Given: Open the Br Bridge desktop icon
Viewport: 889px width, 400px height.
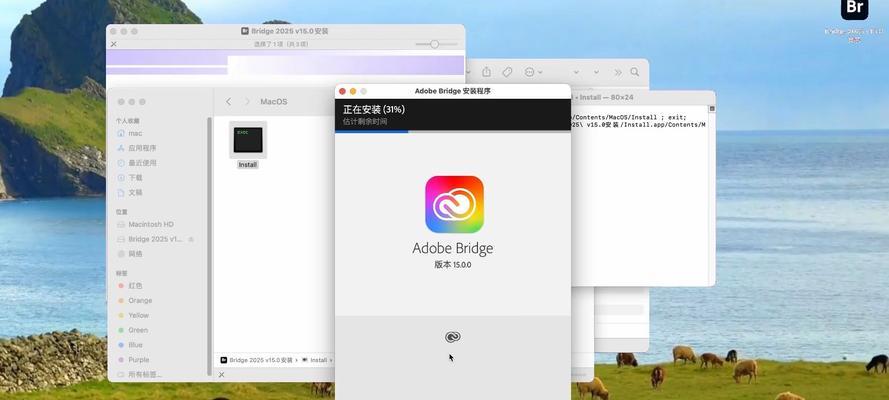Looking at the screenshot, I should (x=854, y=9).
